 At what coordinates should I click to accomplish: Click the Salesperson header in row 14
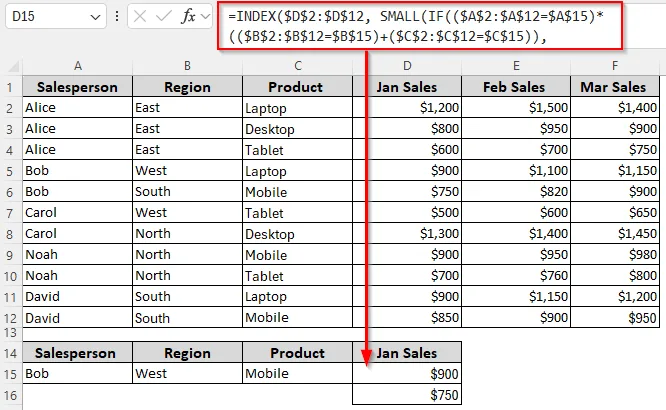point(78,353)
